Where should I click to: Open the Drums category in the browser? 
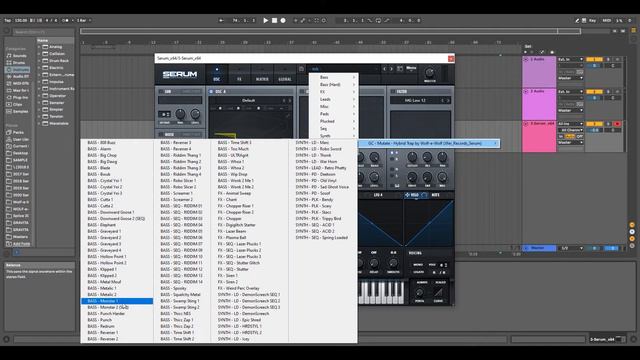tap(19, 63)
